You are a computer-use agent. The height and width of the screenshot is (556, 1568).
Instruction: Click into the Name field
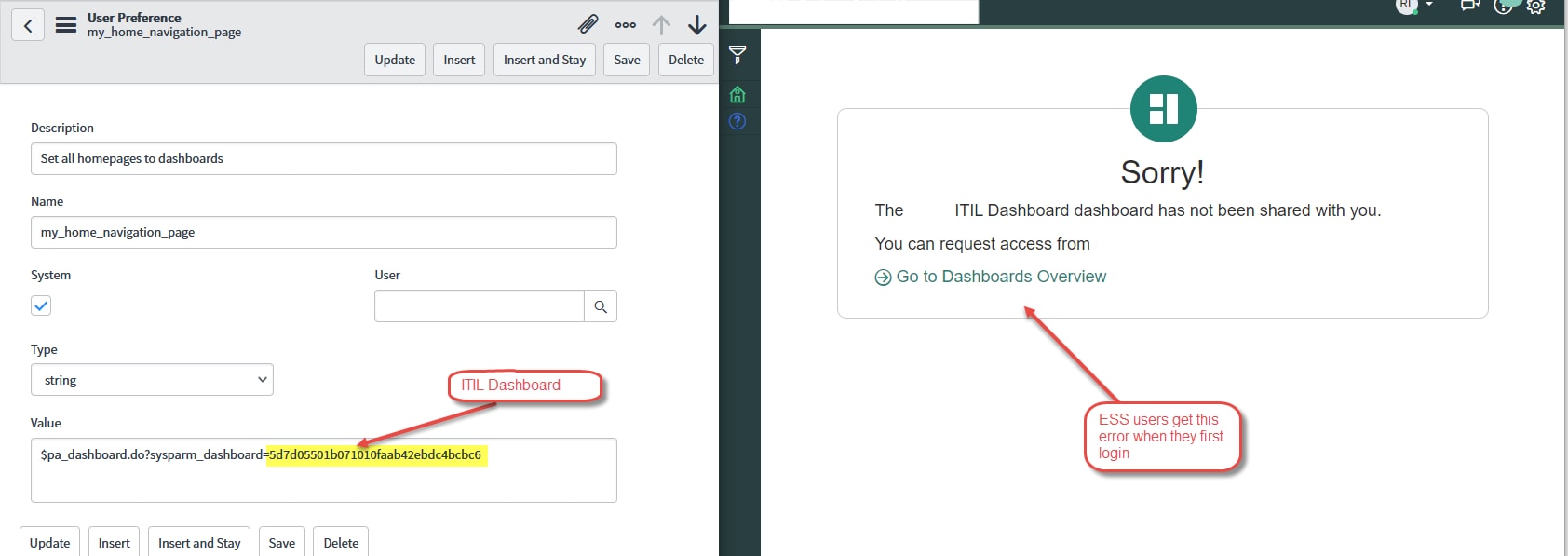click(x=324, y=232)
